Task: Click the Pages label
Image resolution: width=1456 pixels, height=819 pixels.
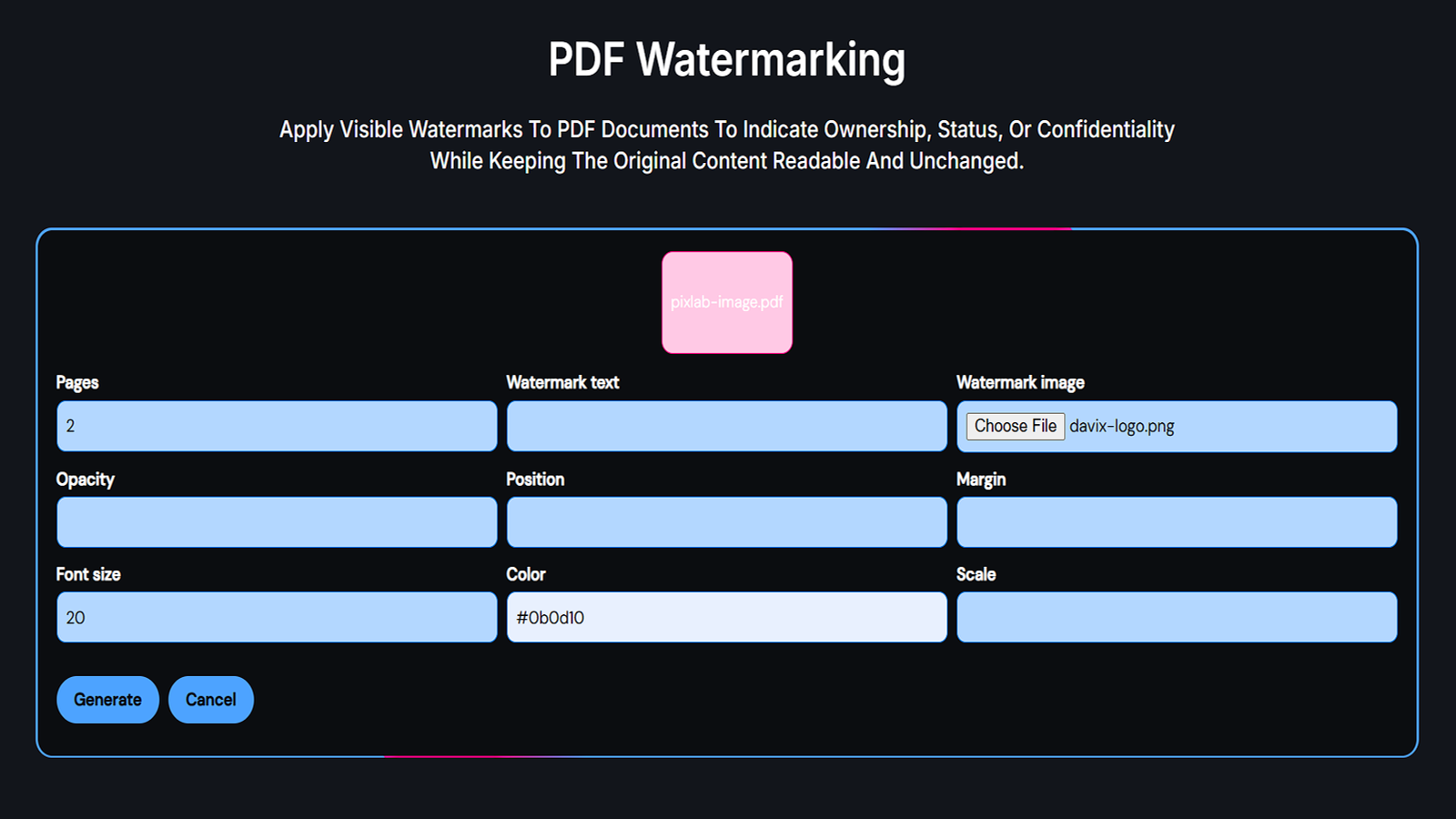Action: point(76,382)
